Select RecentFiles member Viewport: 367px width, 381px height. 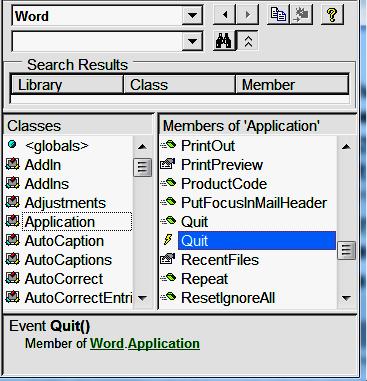220,260
